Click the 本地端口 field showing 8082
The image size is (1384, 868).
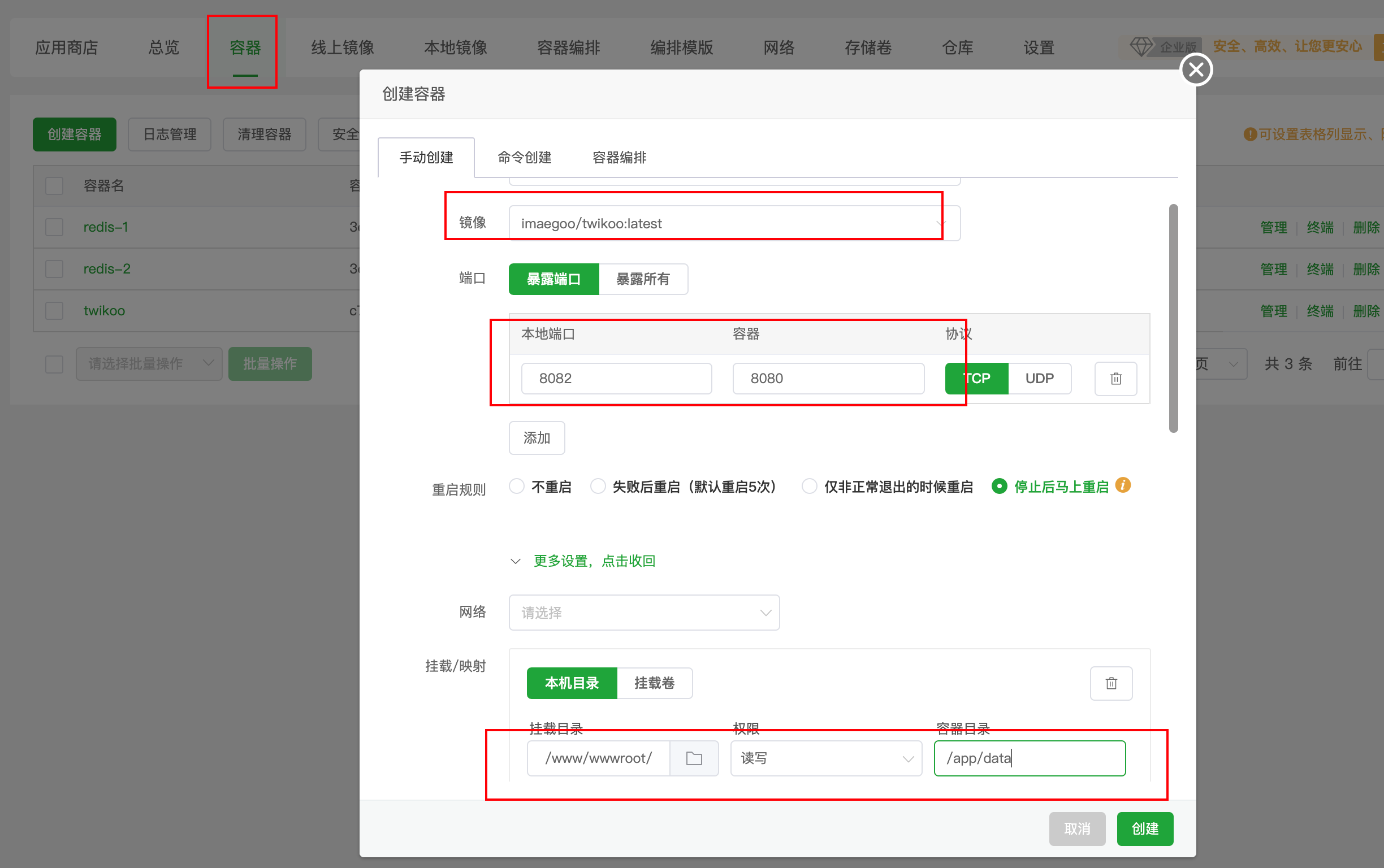pos(616,378)
